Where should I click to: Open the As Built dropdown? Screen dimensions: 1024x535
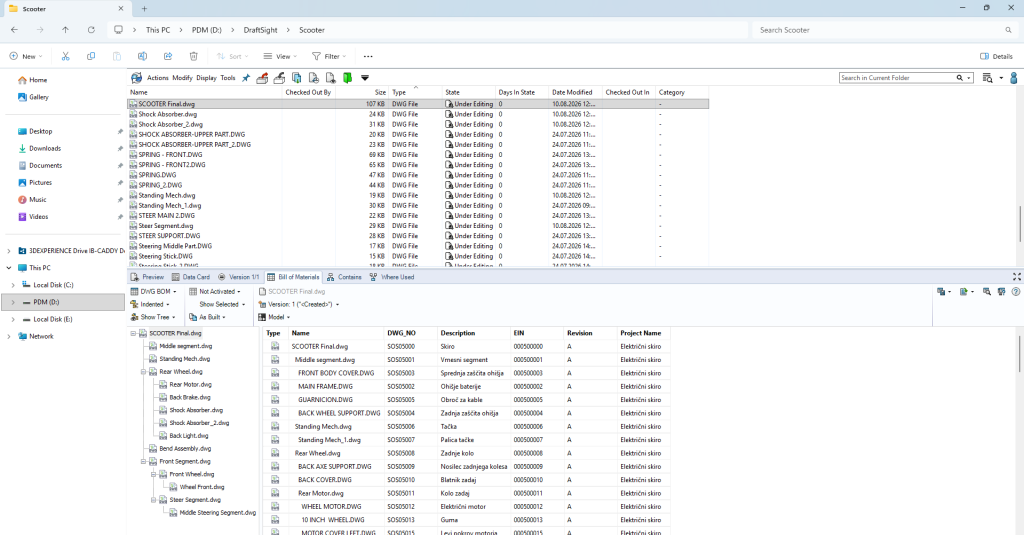tap(208, 317)
